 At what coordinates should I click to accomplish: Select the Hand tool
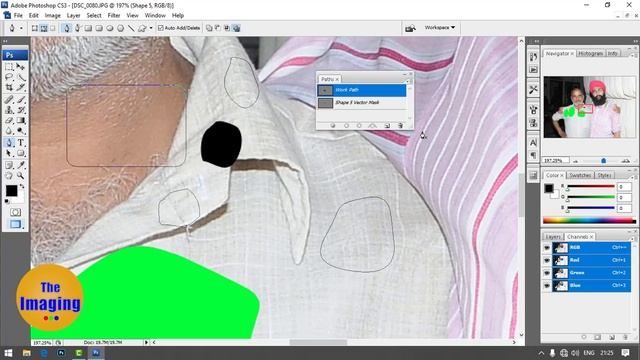[9, 176]
